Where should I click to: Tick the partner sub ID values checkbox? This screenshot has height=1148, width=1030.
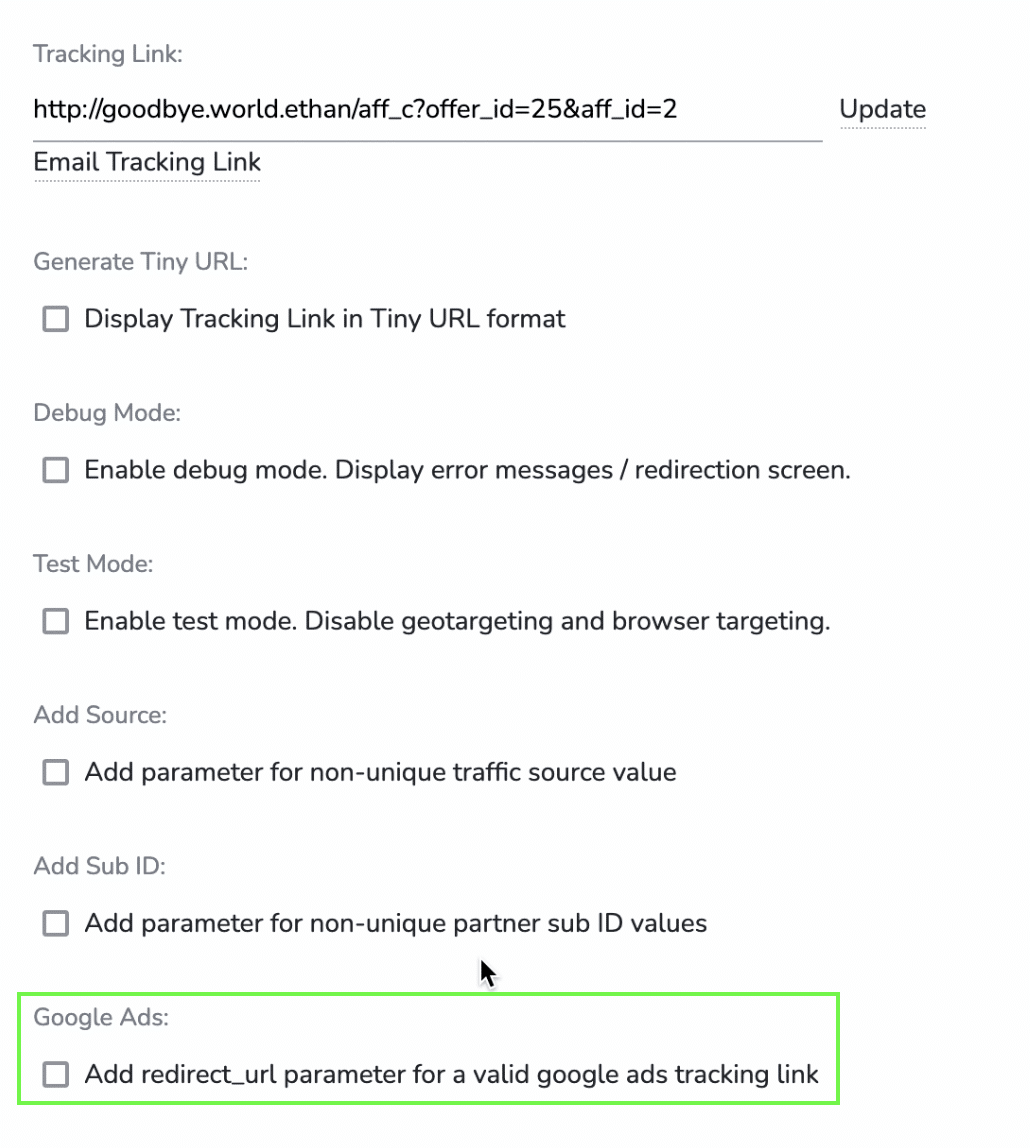(56, 923)
